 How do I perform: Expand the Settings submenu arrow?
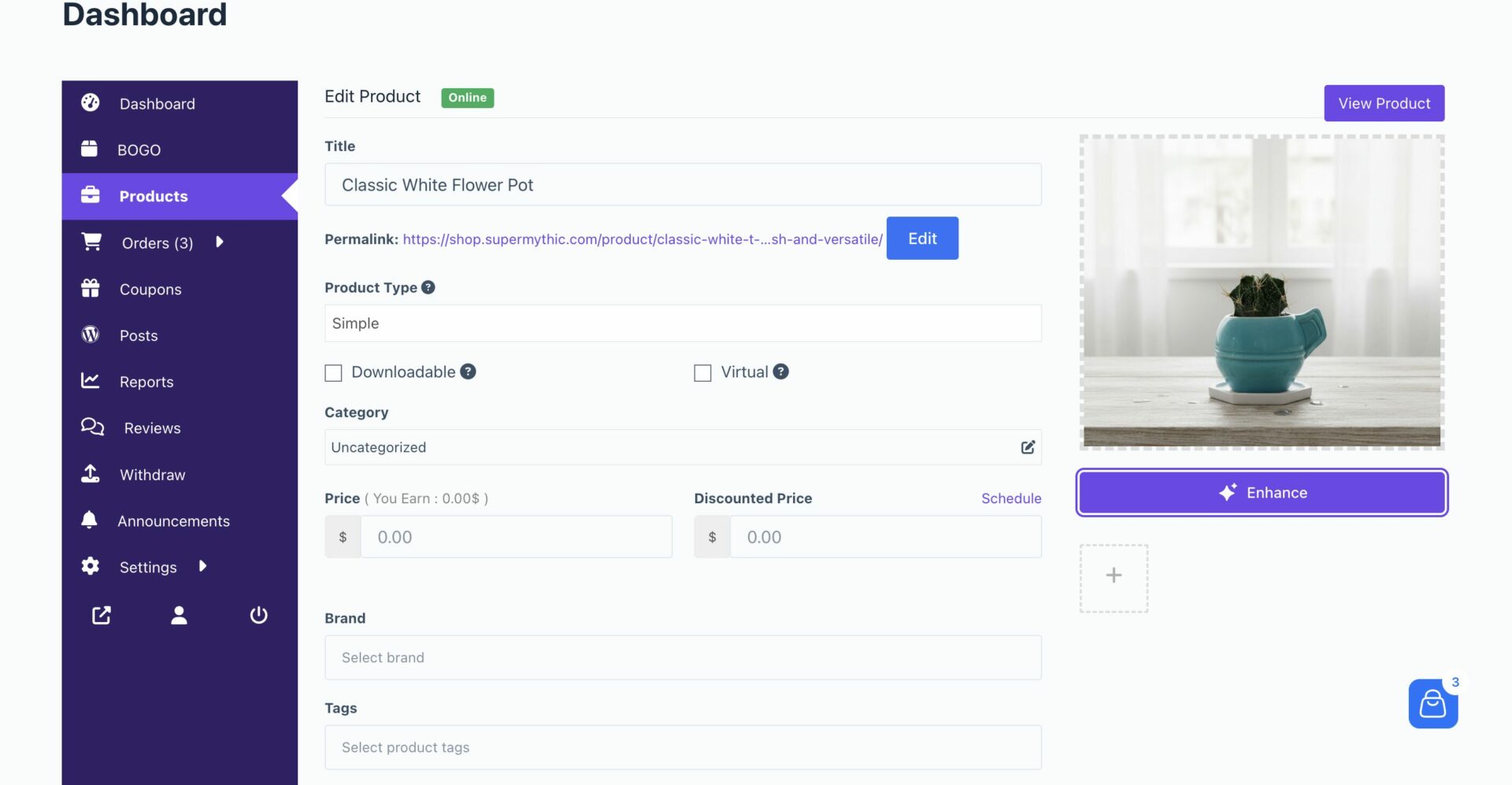[203, 566]
